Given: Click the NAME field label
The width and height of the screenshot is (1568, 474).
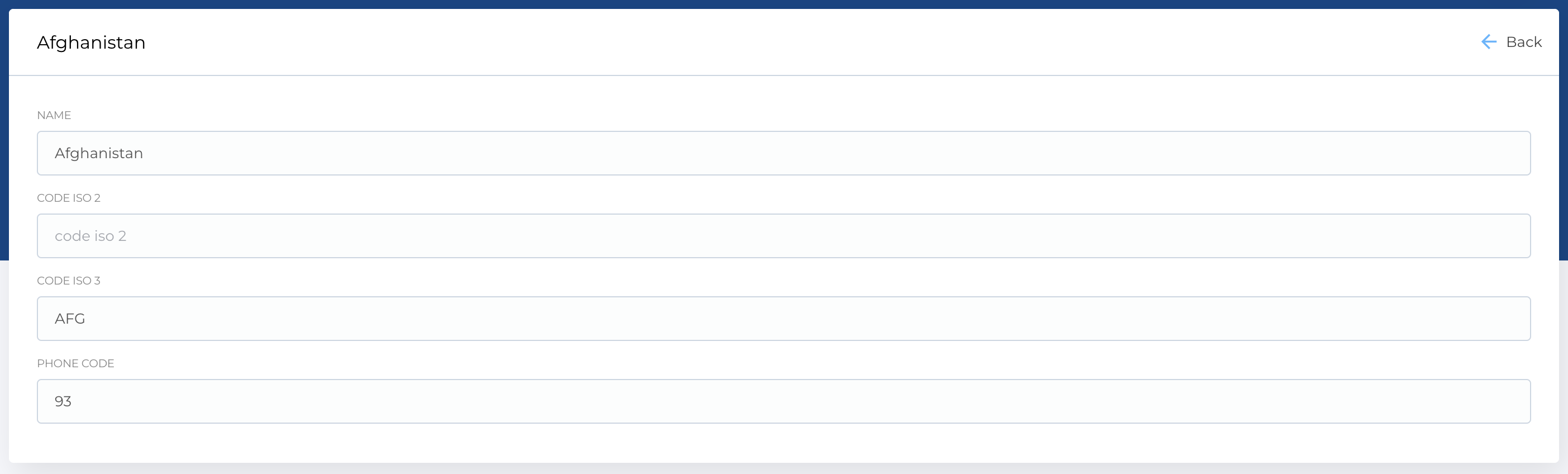Looking at the screenshot, I should pyautogui.click(x=54, y=115).
